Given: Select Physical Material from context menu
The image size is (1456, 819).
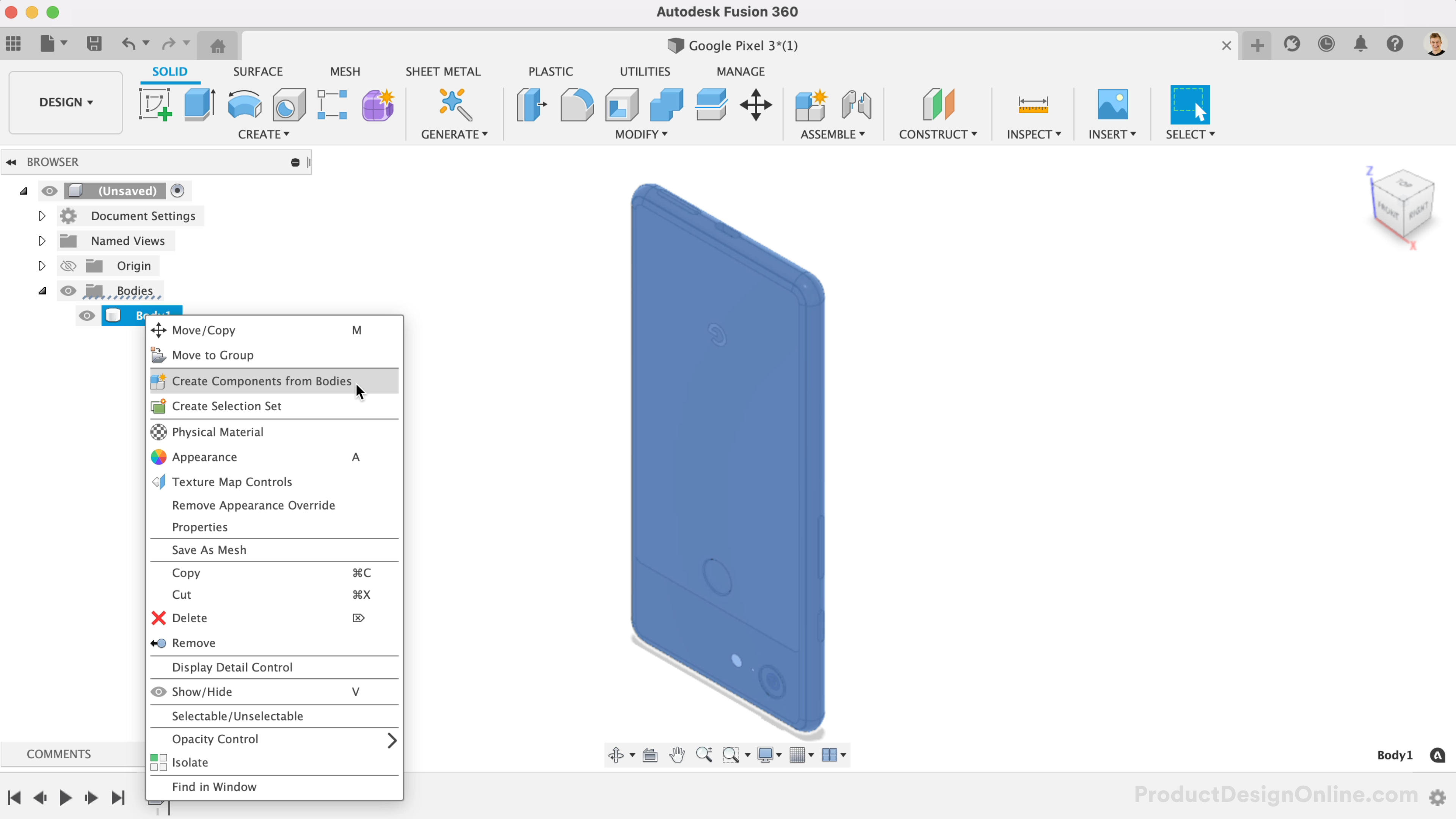Looking at the screenshot, I should [x=217, y=431].
